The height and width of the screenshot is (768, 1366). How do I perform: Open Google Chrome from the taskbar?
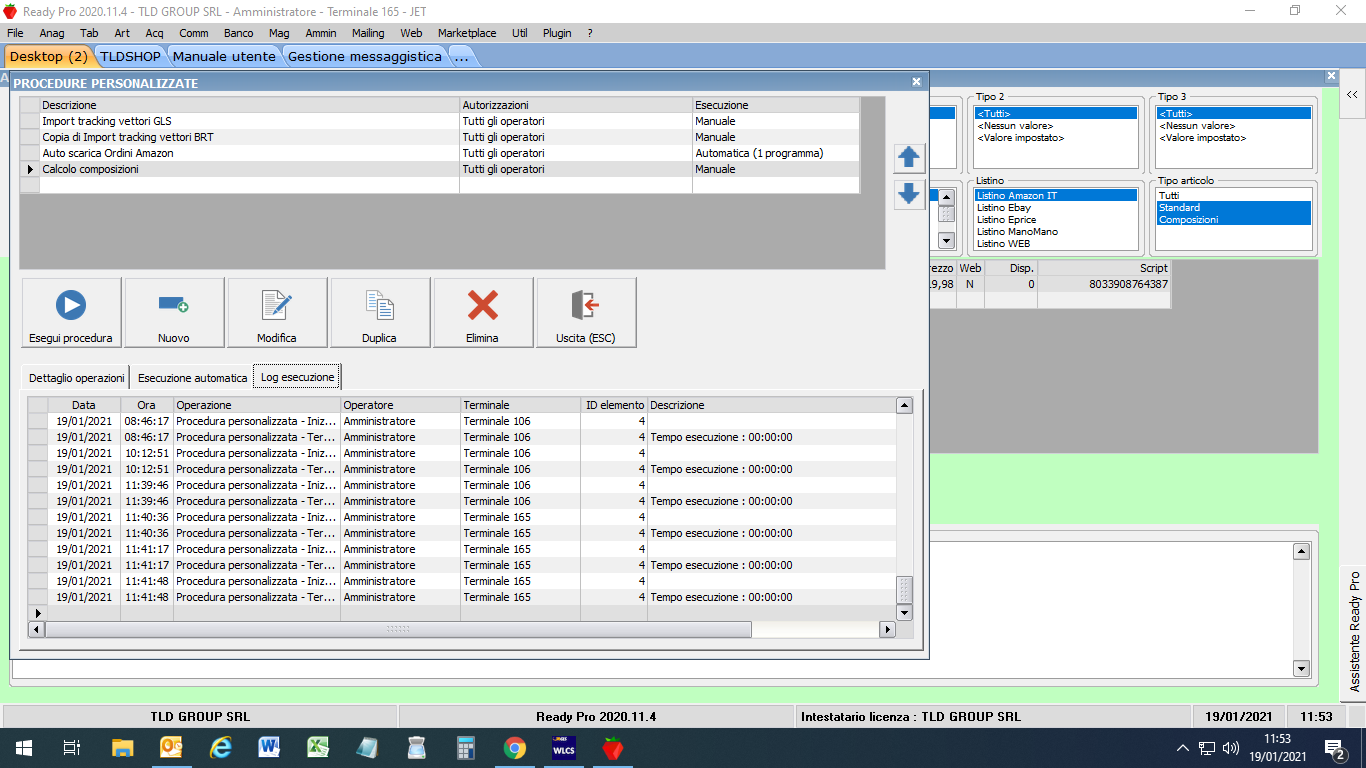point(514,747)
